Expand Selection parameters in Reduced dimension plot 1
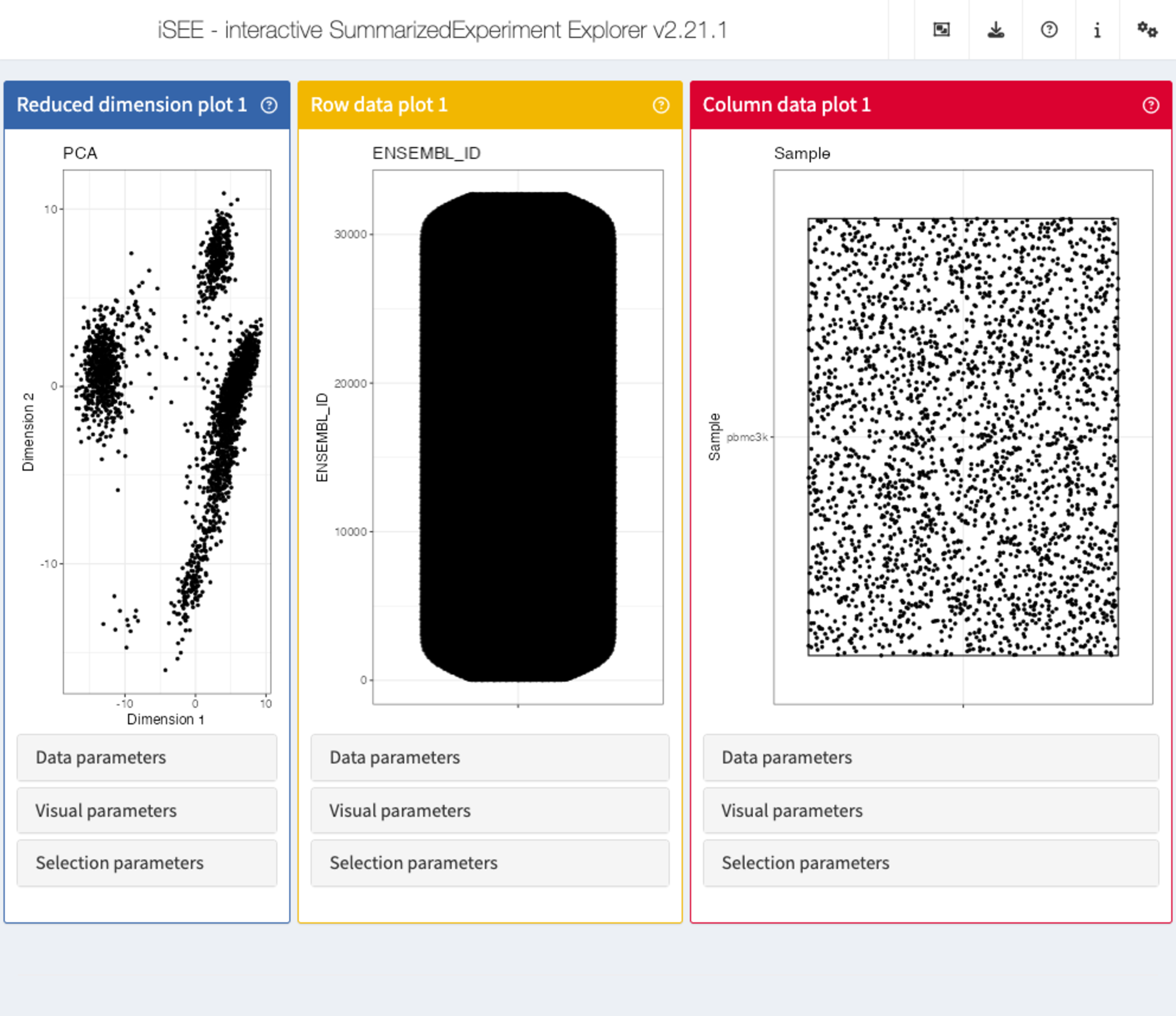The height and width of the screenshot is (1016, 1176). tap(147, 863)
